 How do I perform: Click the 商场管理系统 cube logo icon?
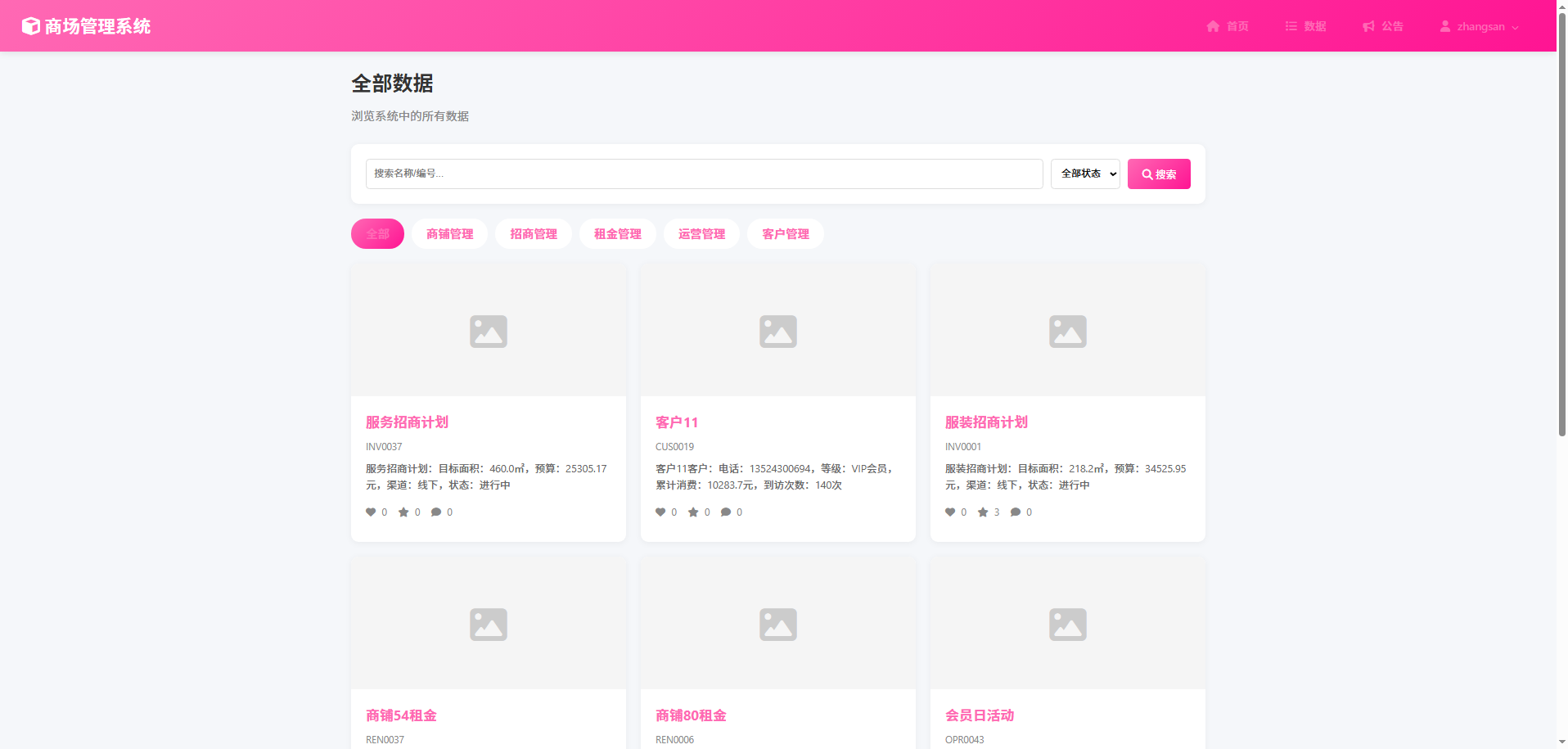31,26
